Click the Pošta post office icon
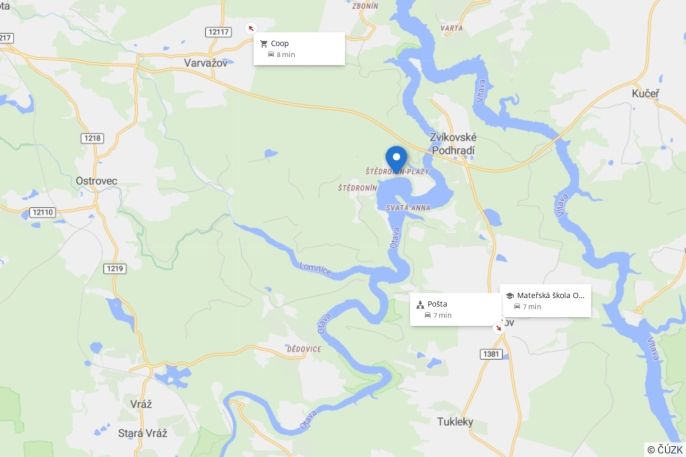This screenshot has height=457, width=686. click(x=420, y=304)
